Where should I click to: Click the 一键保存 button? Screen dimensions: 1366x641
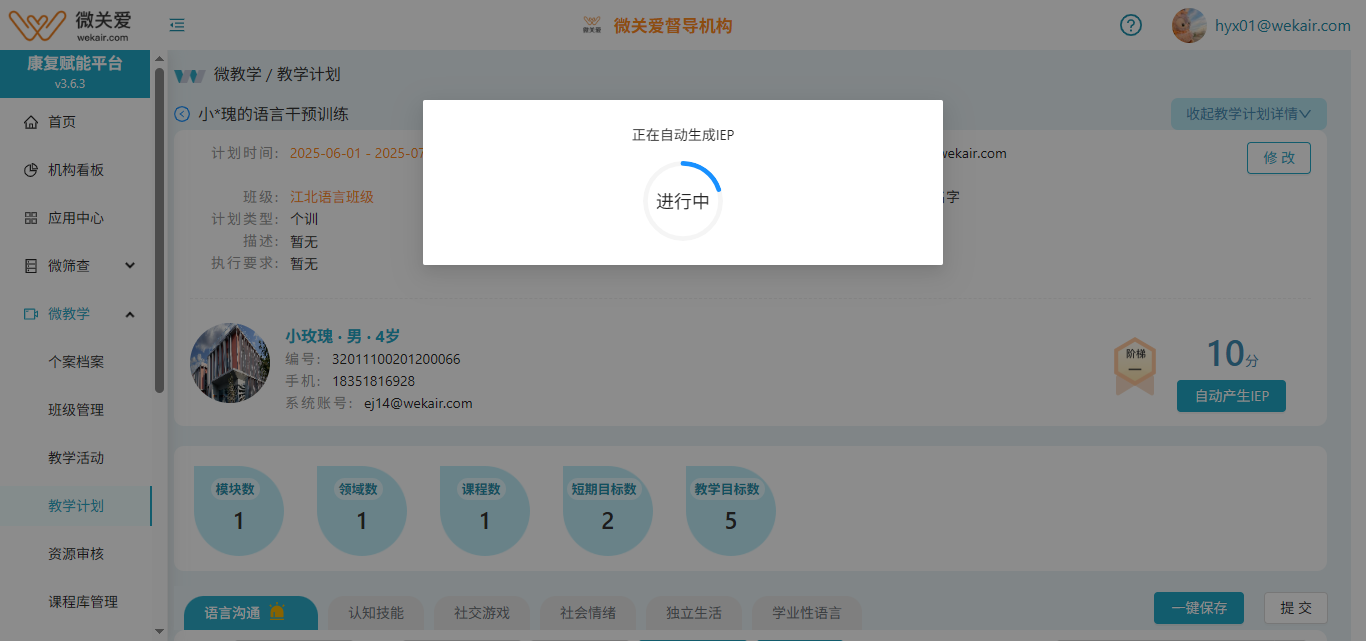1198,608
